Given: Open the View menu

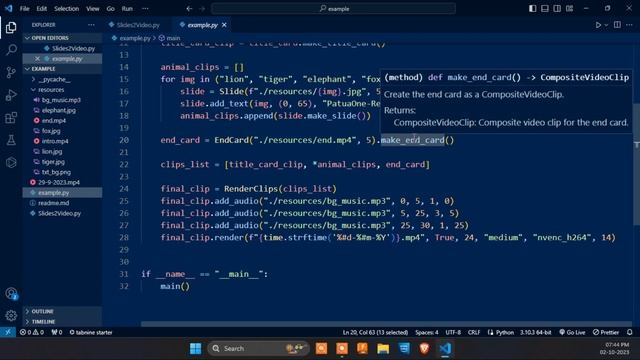Looking at the screenshot, I should 93,9.
